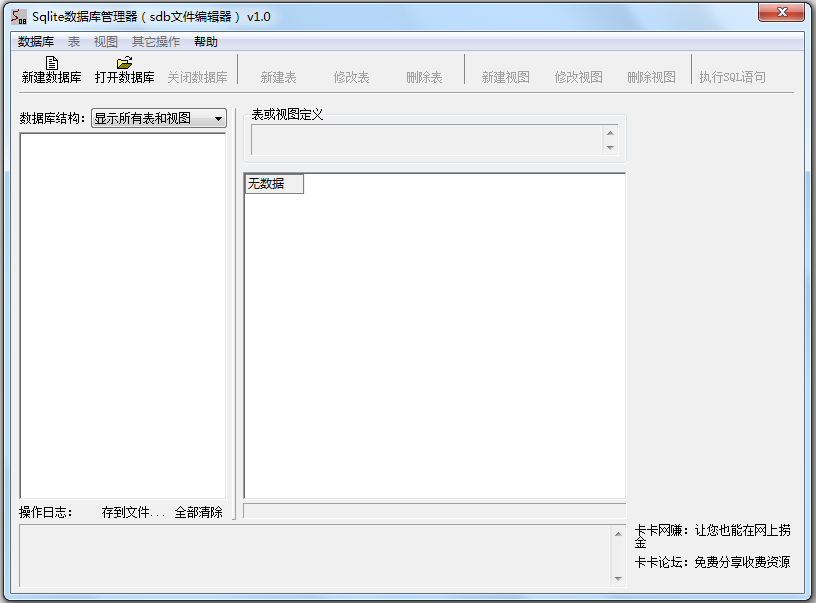Click 修改表 toolbar button

tap(351, 78)
